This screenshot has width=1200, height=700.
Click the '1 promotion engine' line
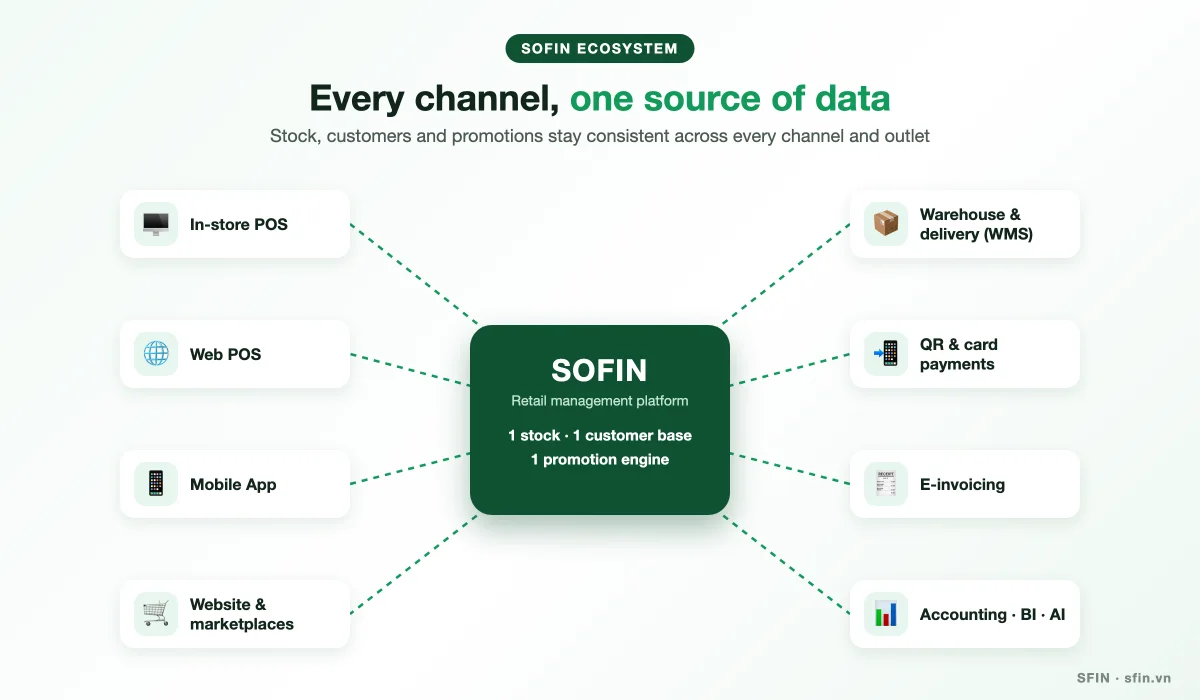click(x=600, y=460)
